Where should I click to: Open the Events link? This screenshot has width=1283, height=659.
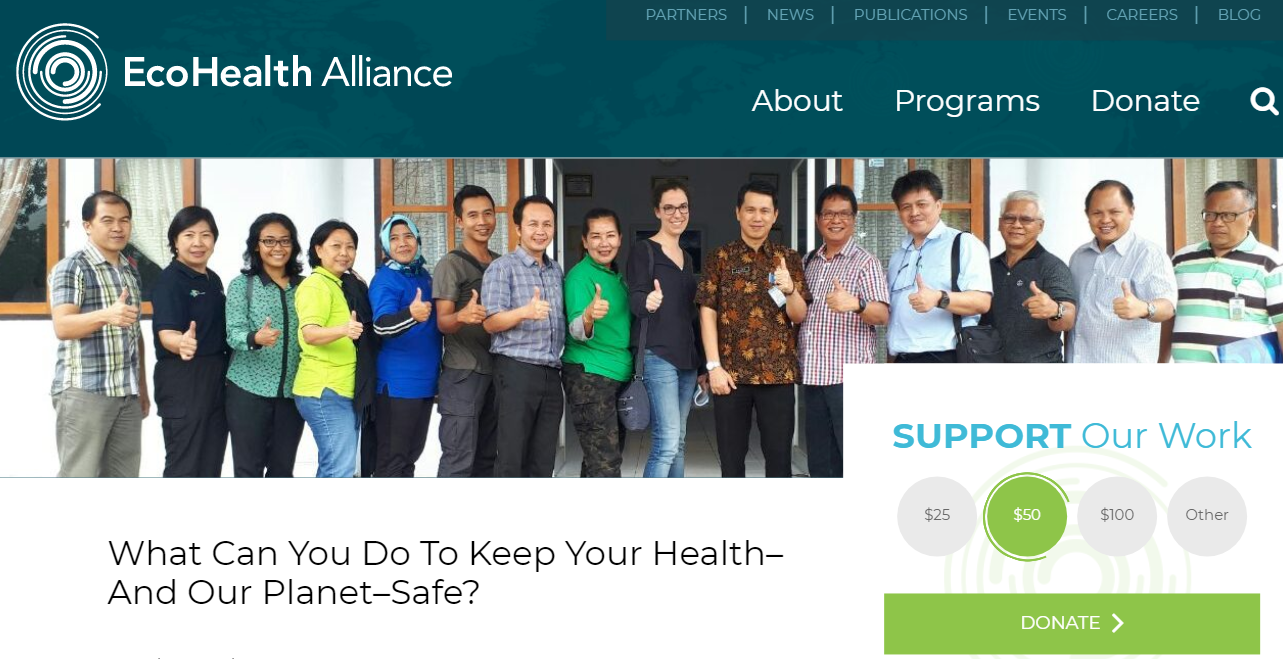point(1036,15)
